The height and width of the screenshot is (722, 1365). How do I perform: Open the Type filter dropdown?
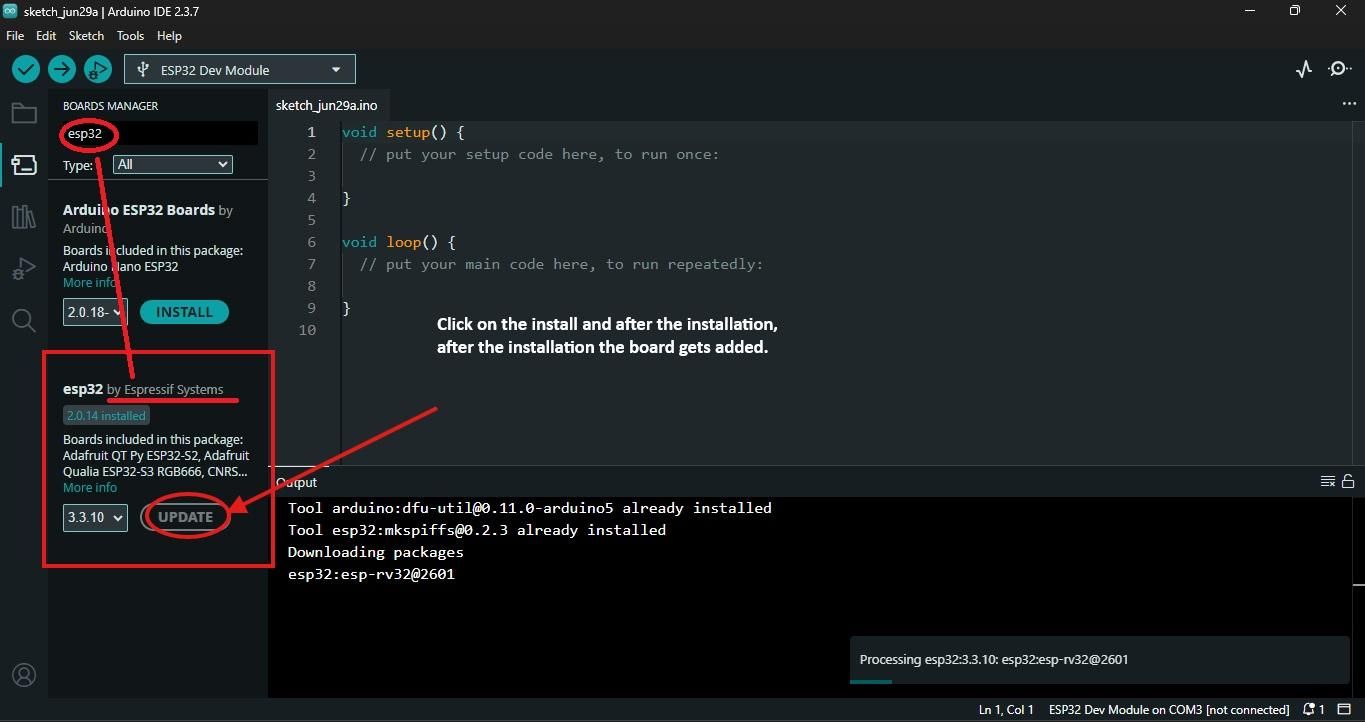point(173,164)
